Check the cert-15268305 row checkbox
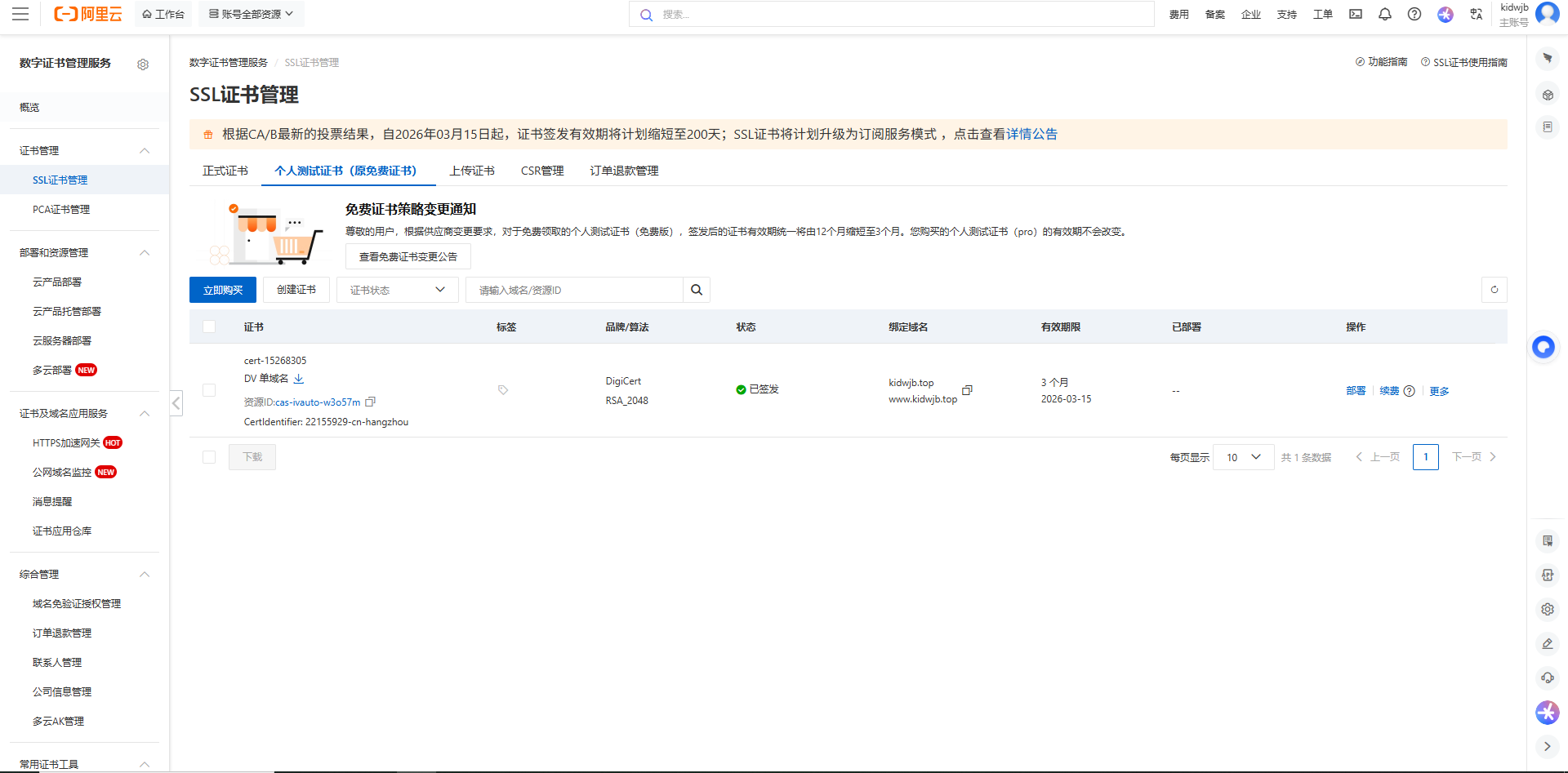Screen dimensions: 1568x773 click(209, 390)
